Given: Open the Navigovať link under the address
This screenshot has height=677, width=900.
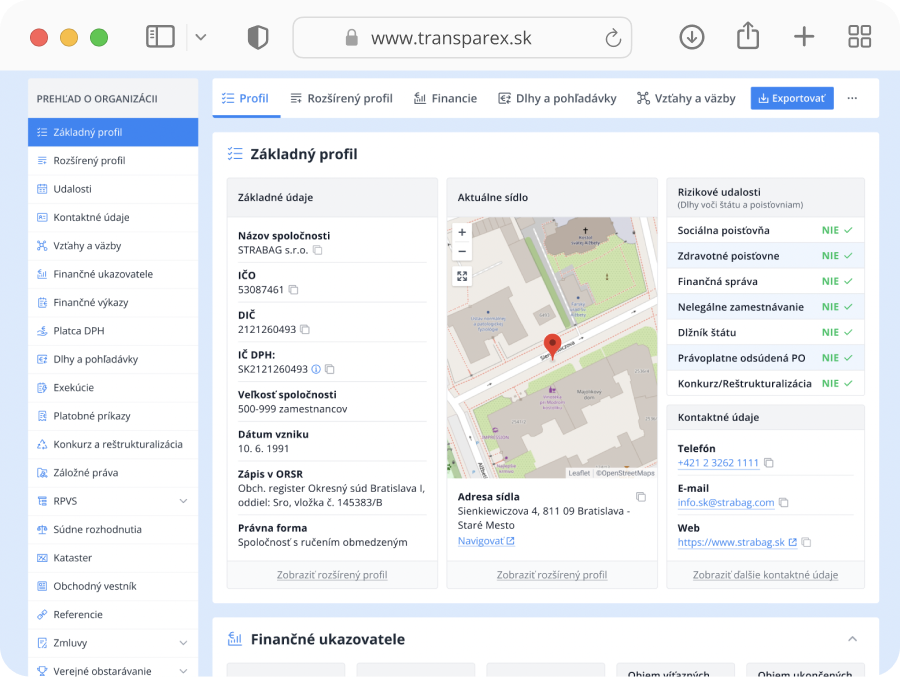Looking at the screenshot, I should pos(483,540).
